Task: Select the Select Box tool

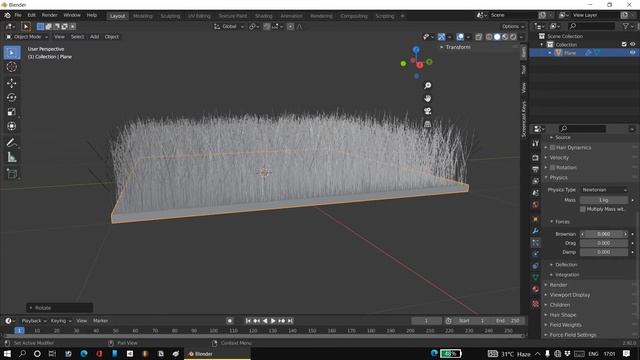Action: [x=12, y=53]
